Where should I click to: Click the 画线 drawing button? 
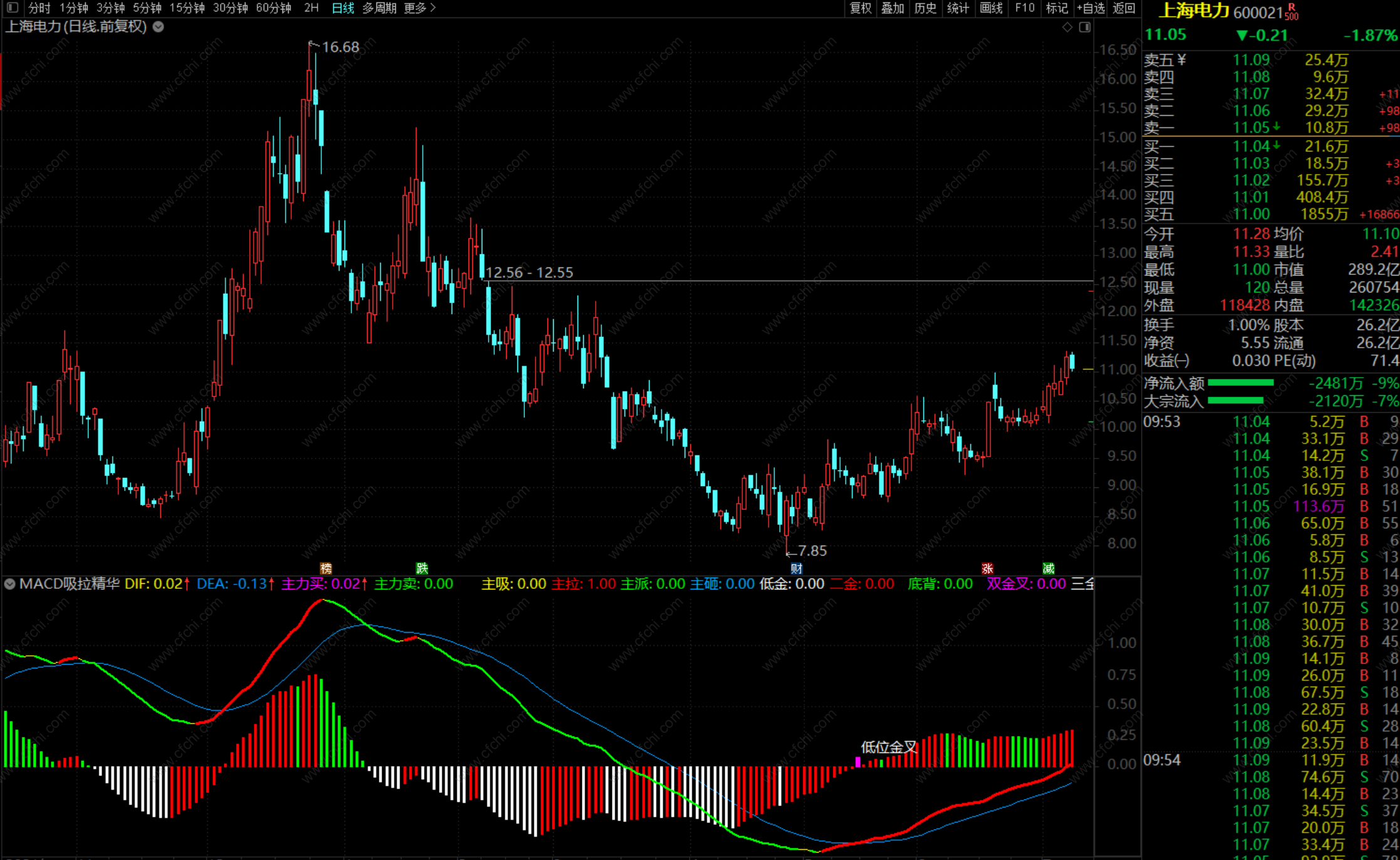pos(991,8)
